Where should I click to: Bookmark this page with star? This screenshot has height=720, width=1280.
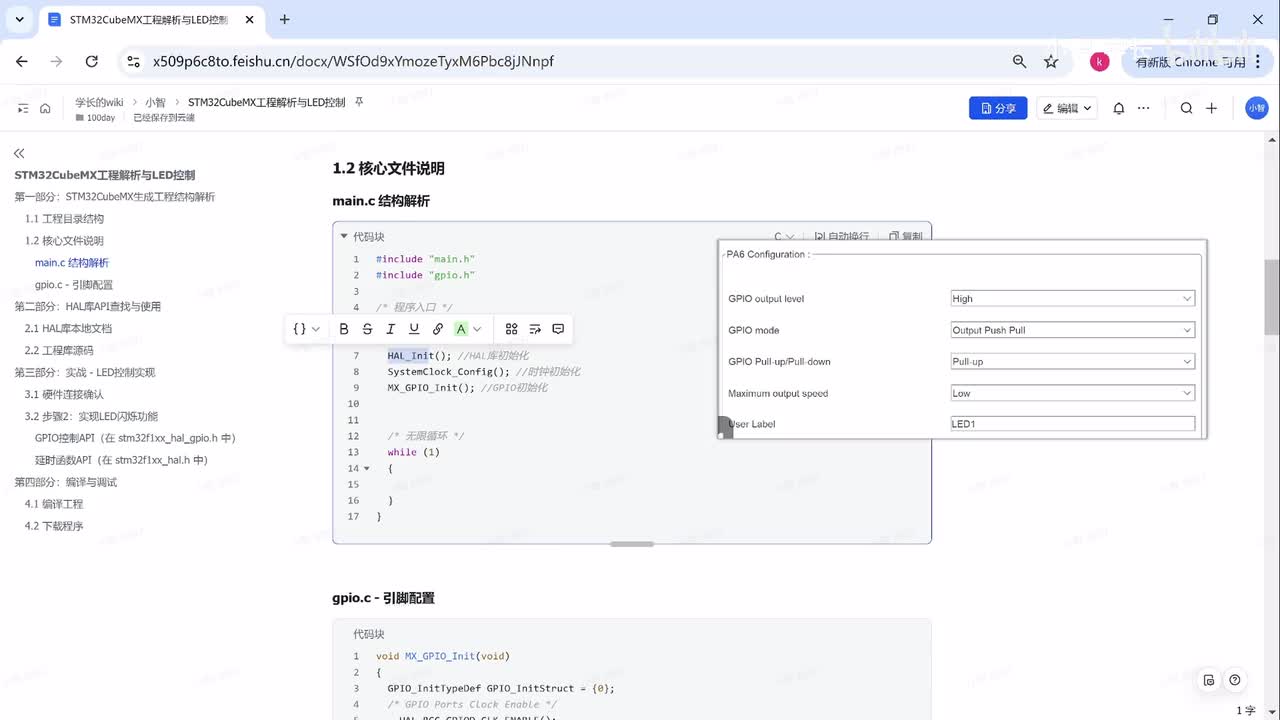1051,61
